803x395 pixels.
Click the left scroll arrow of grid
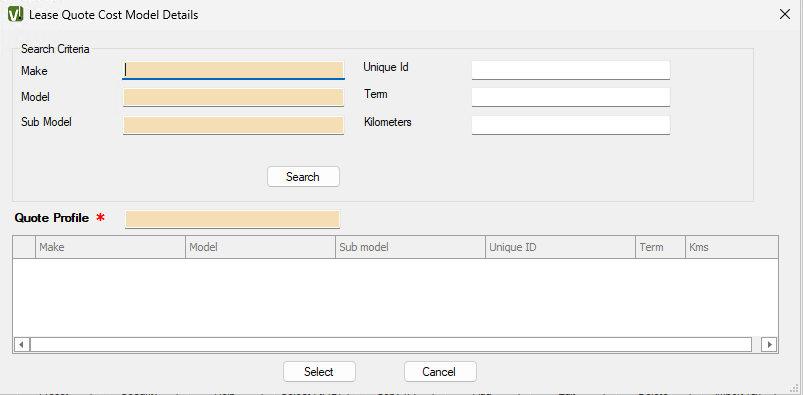point(21,344)
